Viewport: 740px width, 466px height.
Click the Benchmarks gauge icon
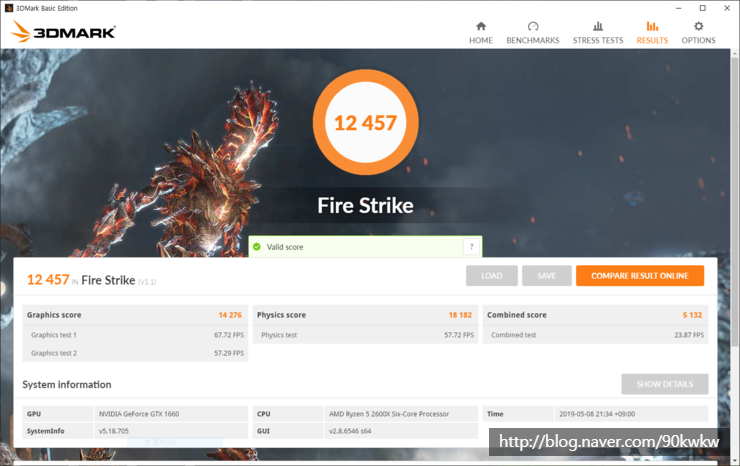pyautogui.click(x=533, y=26)
